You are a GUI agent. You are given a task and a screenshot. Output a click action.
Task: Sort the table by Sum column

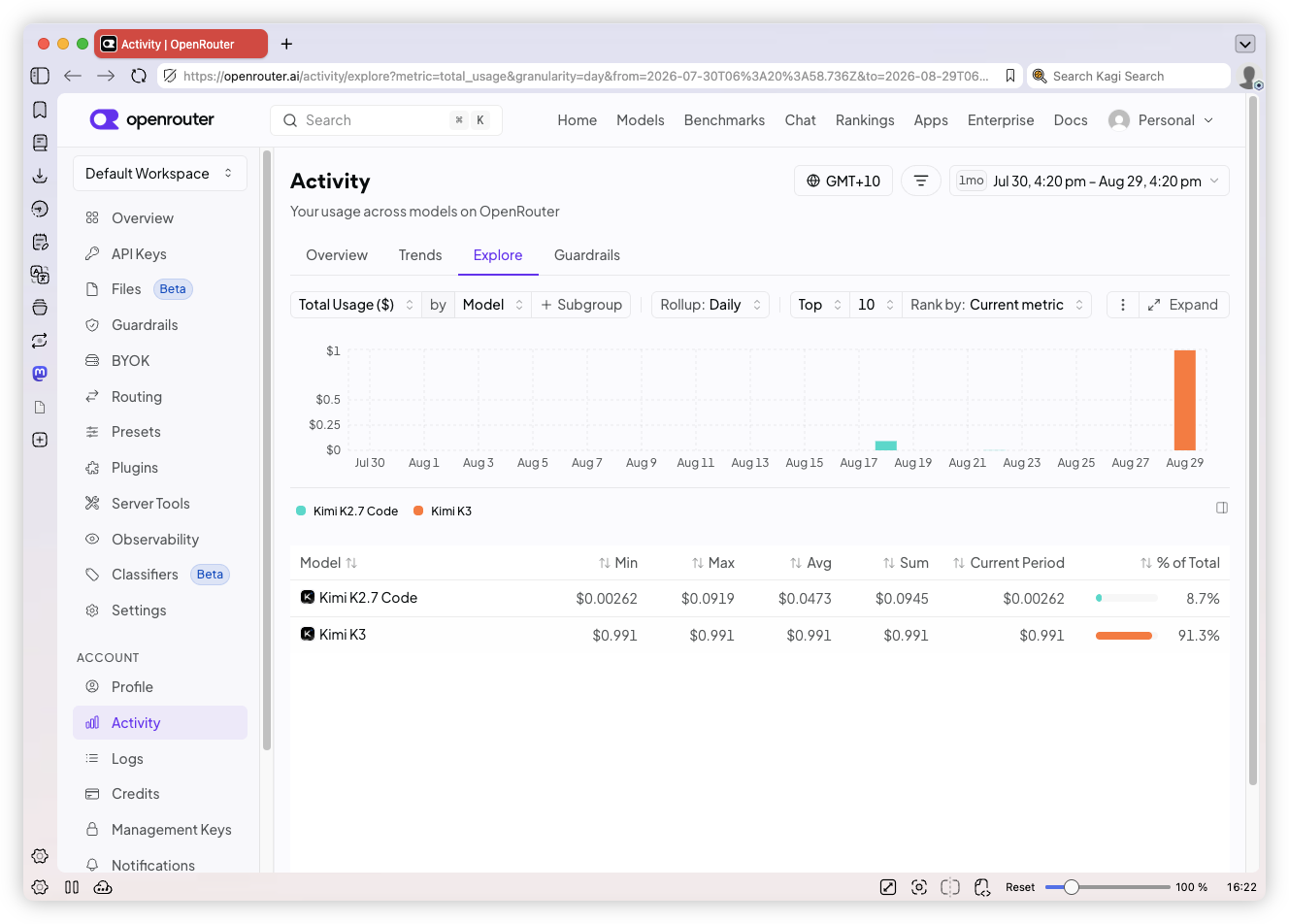click(906, 563)
